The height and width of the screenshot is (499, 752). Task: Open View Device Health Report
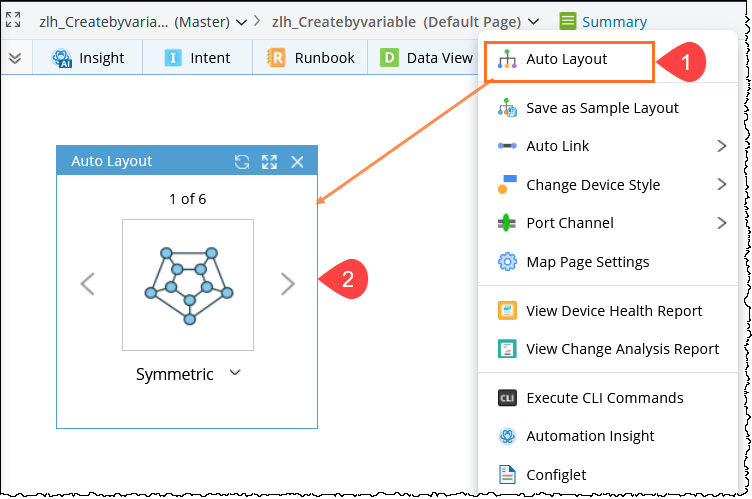pos(614,311)
